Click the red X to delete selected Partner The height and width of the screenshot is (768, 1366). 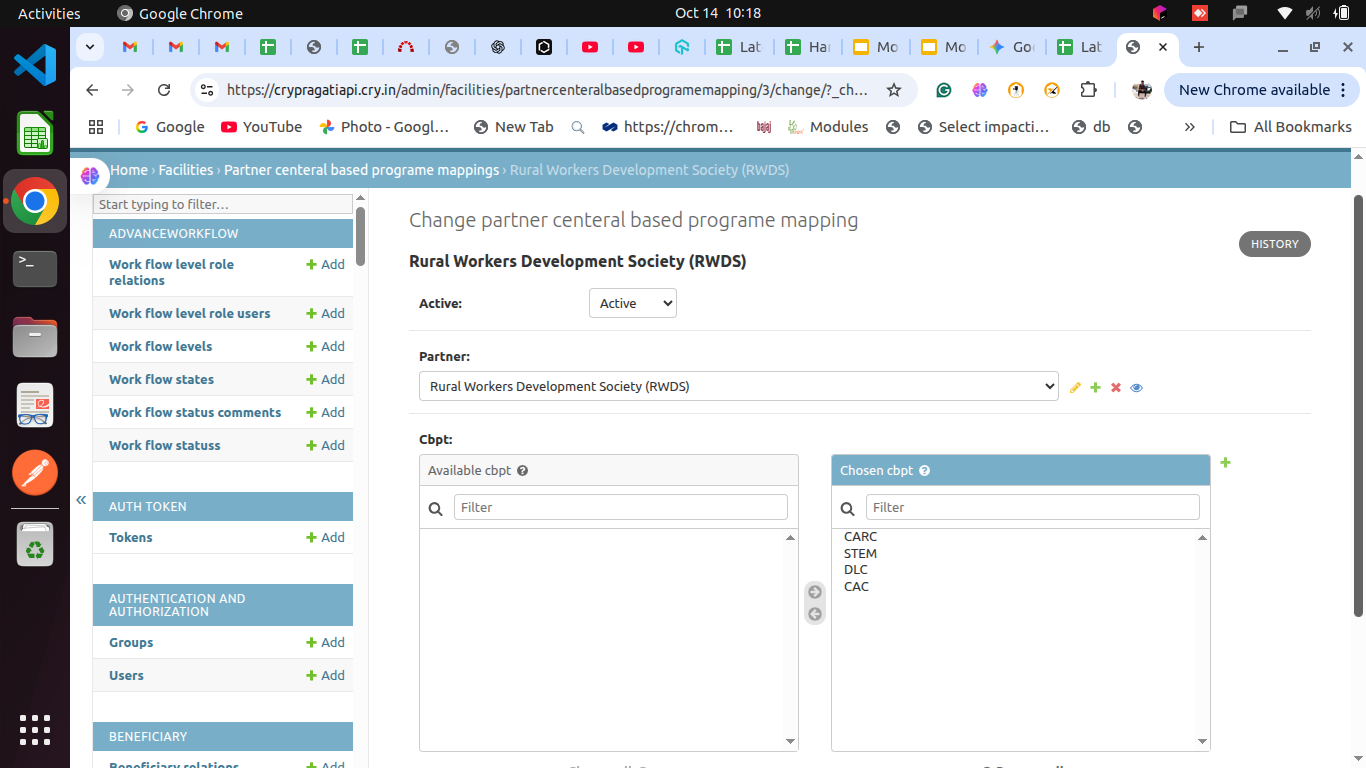click(x=1116, y=388)
